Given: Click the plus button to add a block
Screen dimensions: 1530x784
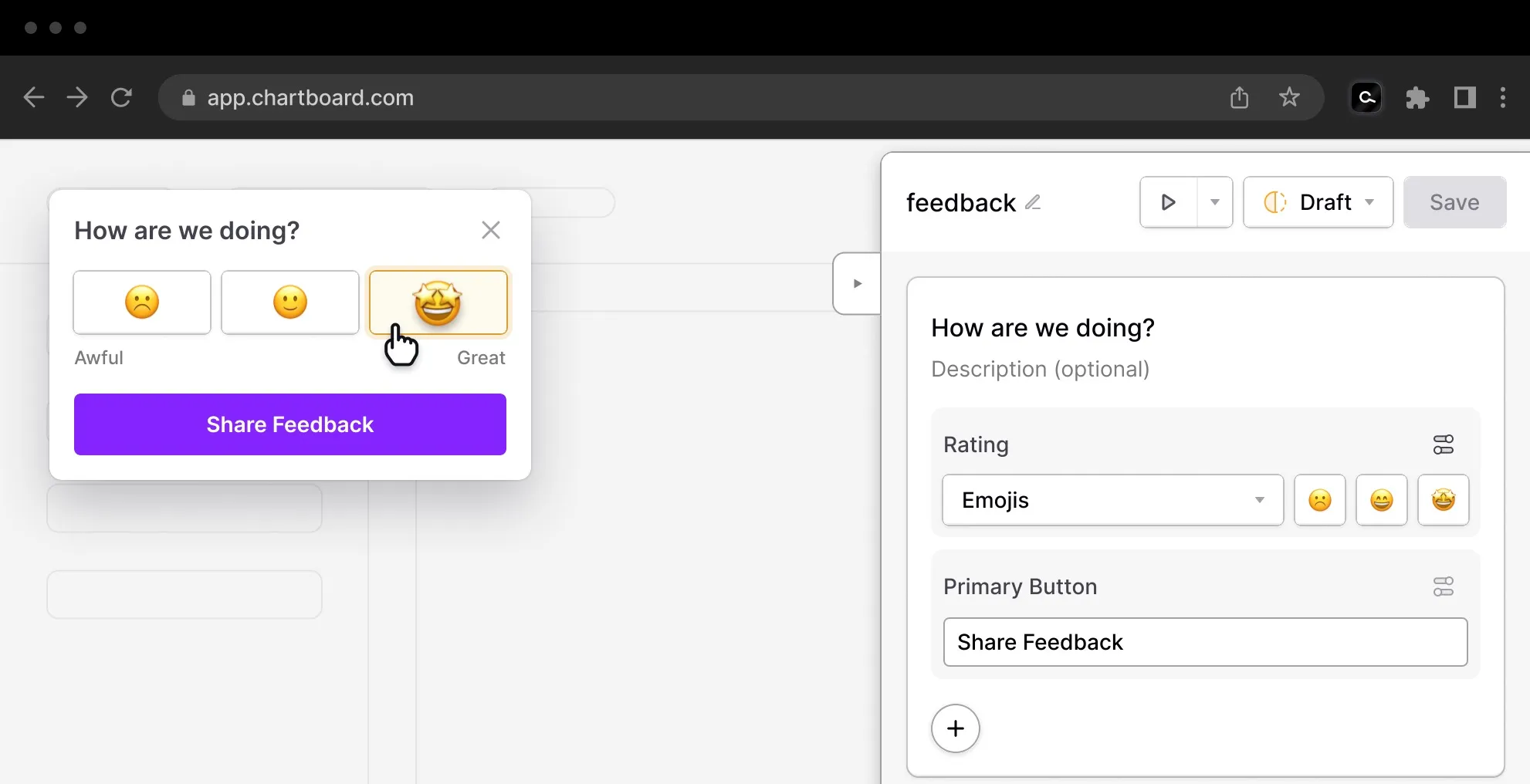Looking at the screenshot, I should pyautogui.click(x=955, y=728).
